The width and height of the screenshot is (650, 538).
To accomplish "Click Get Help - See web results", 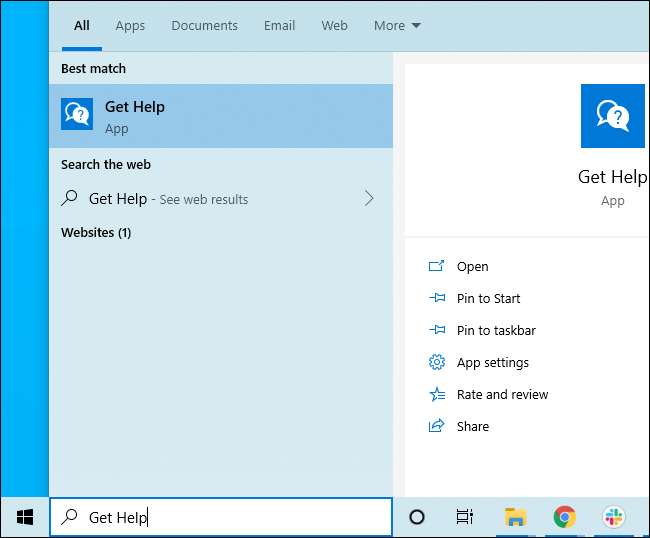I will point(221,199).
